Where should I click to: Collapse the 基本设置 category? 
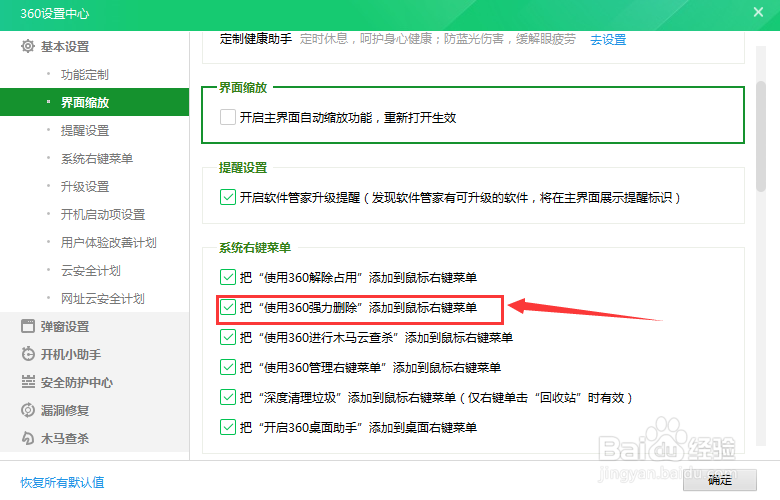coord(65,47)
